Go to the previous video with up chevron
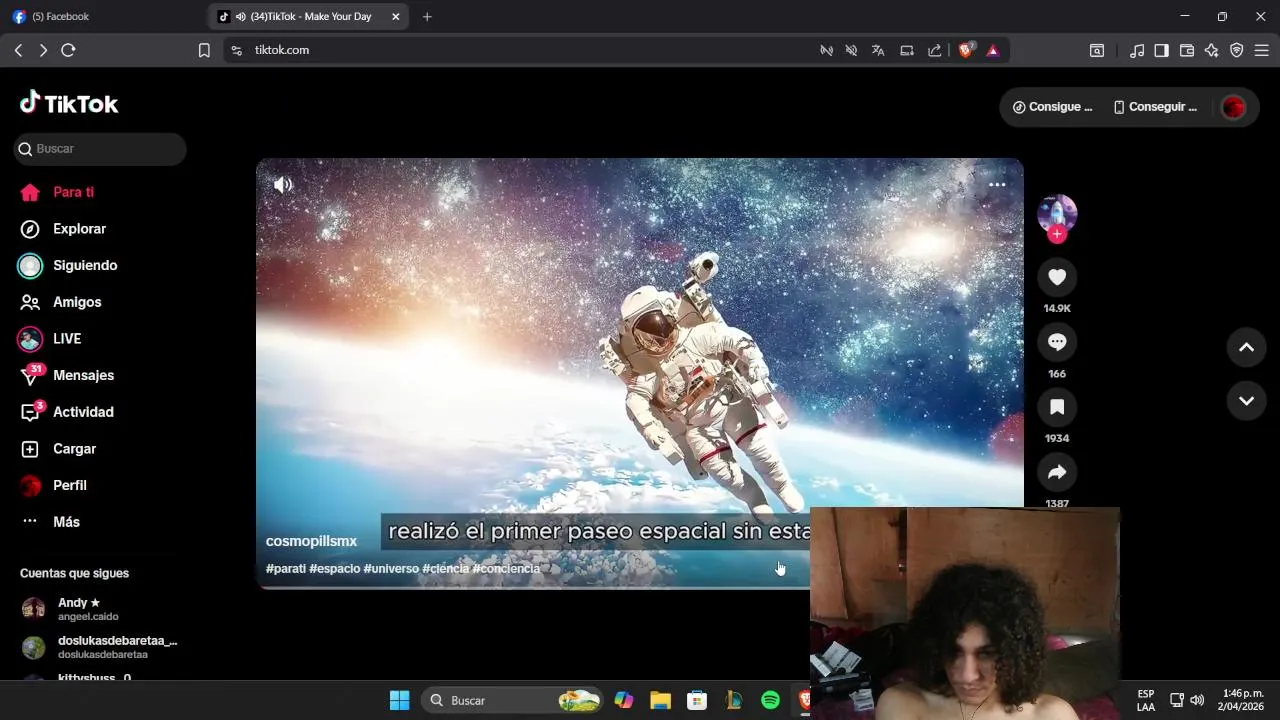 1246,347
